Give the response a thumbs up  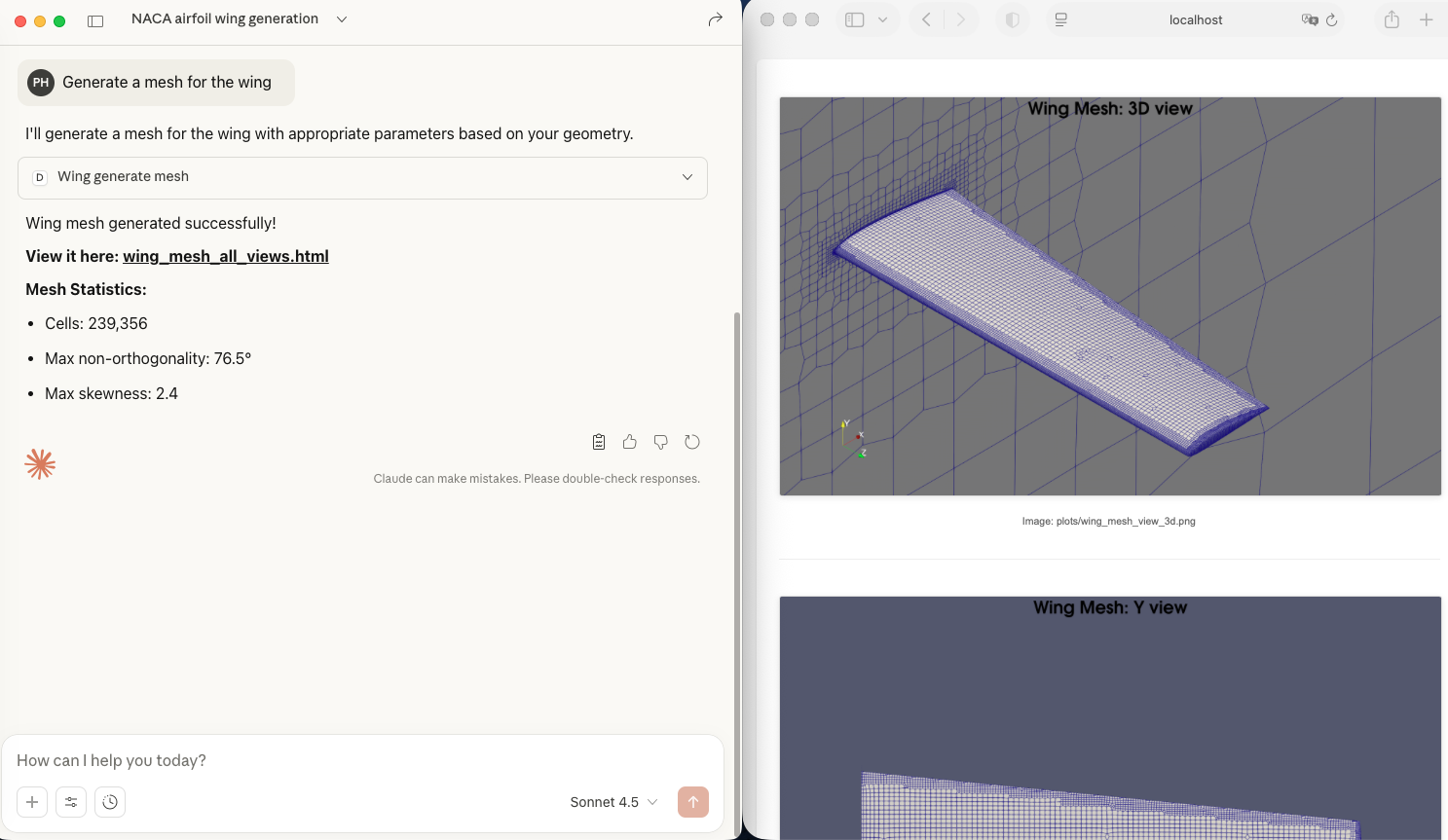click(630, 442)
